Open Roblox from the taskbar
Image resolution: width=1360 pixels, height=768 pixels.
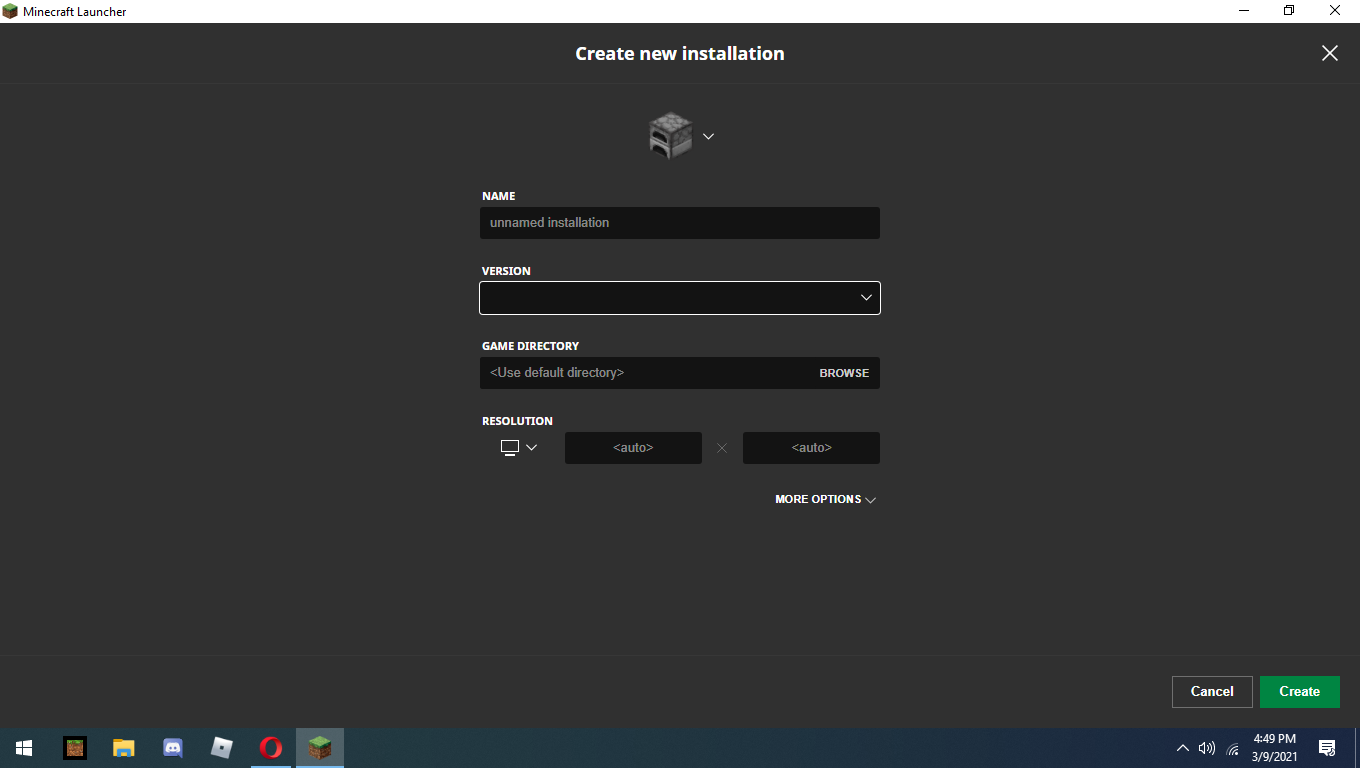click(x=221, y=748)
